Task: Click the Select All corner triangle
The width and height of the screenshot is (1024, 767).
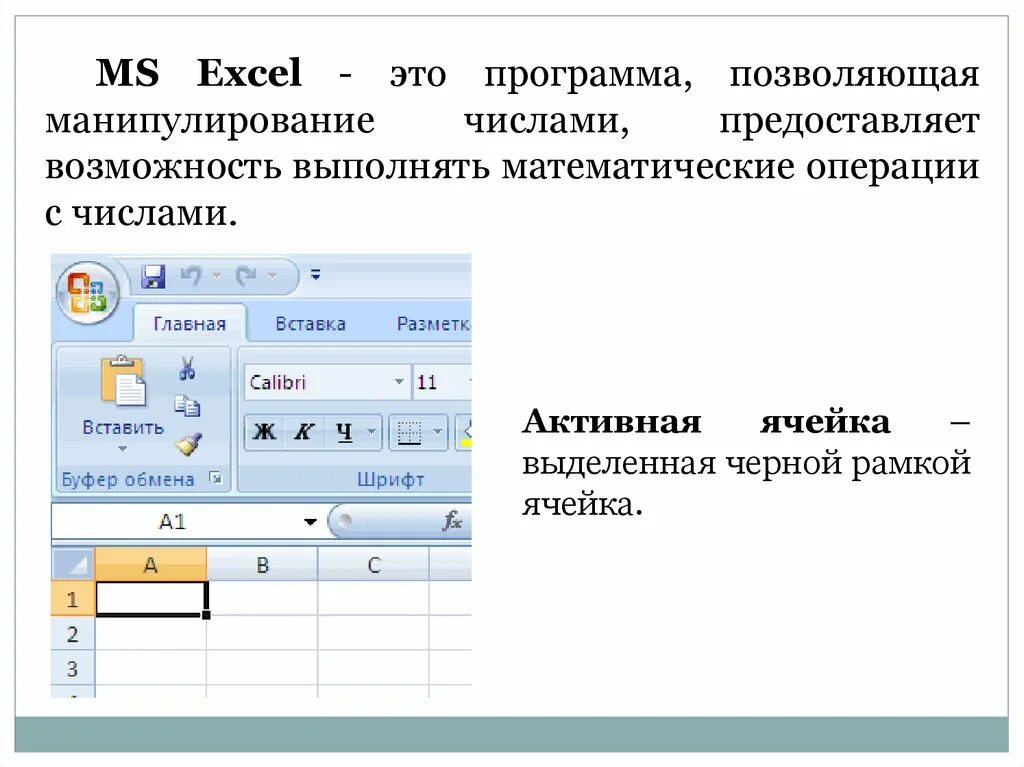Action: 73,564
